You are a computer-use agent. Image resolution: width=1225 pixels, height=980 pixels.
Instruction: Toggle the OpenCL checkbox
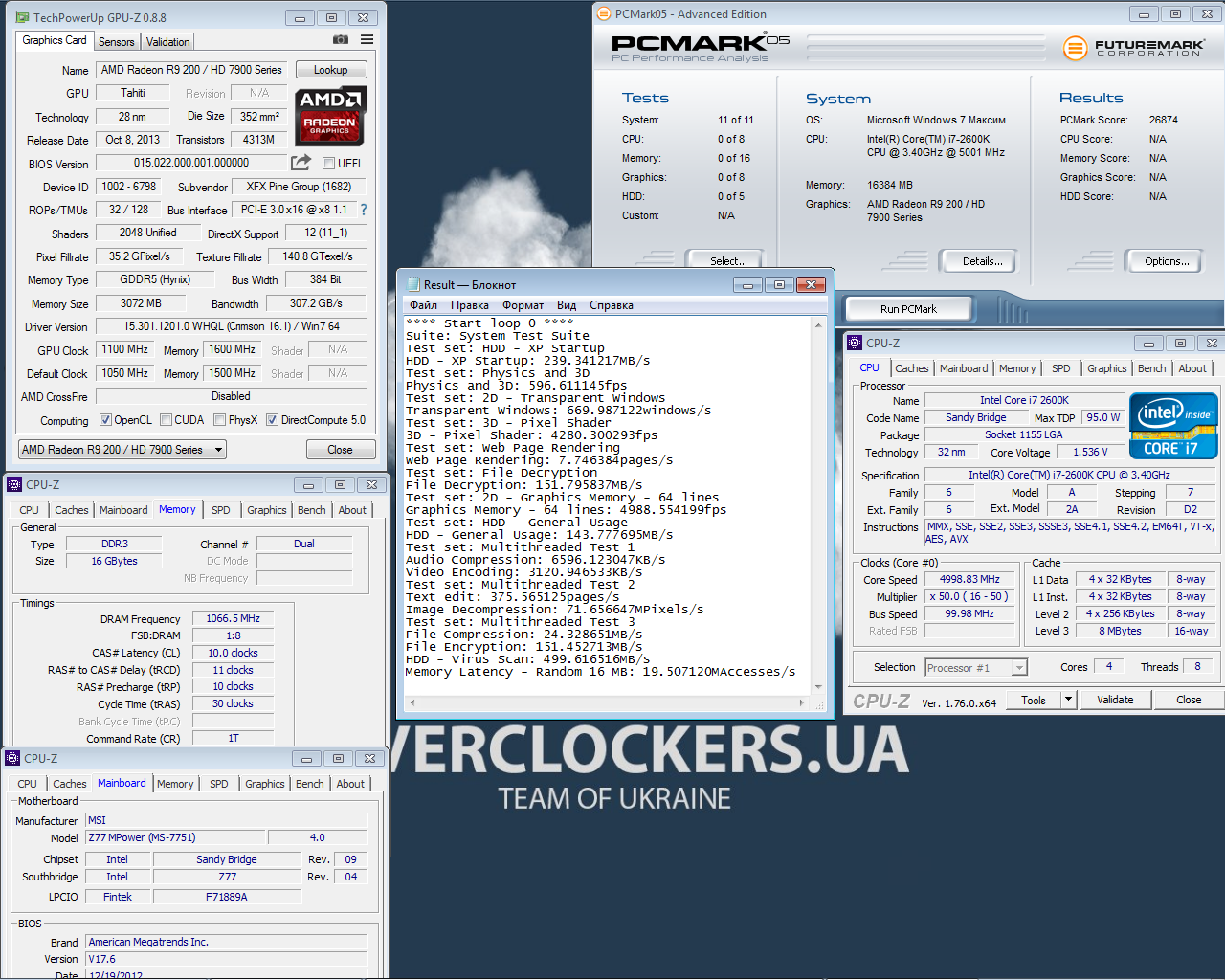coord(105,419)
